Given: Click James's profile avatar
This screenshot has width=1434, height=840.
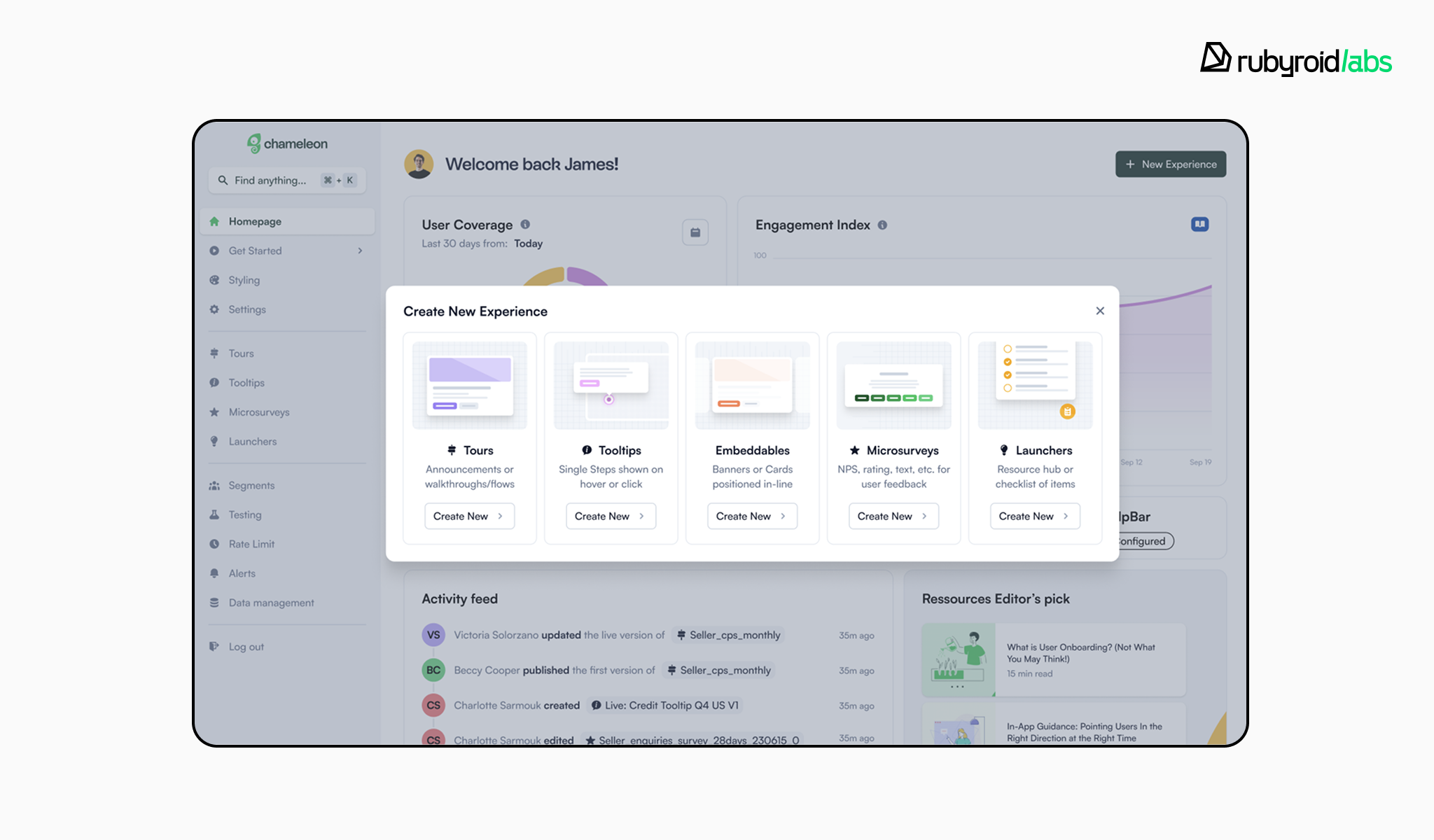Looking at the screenshot, I should [419, 164].
